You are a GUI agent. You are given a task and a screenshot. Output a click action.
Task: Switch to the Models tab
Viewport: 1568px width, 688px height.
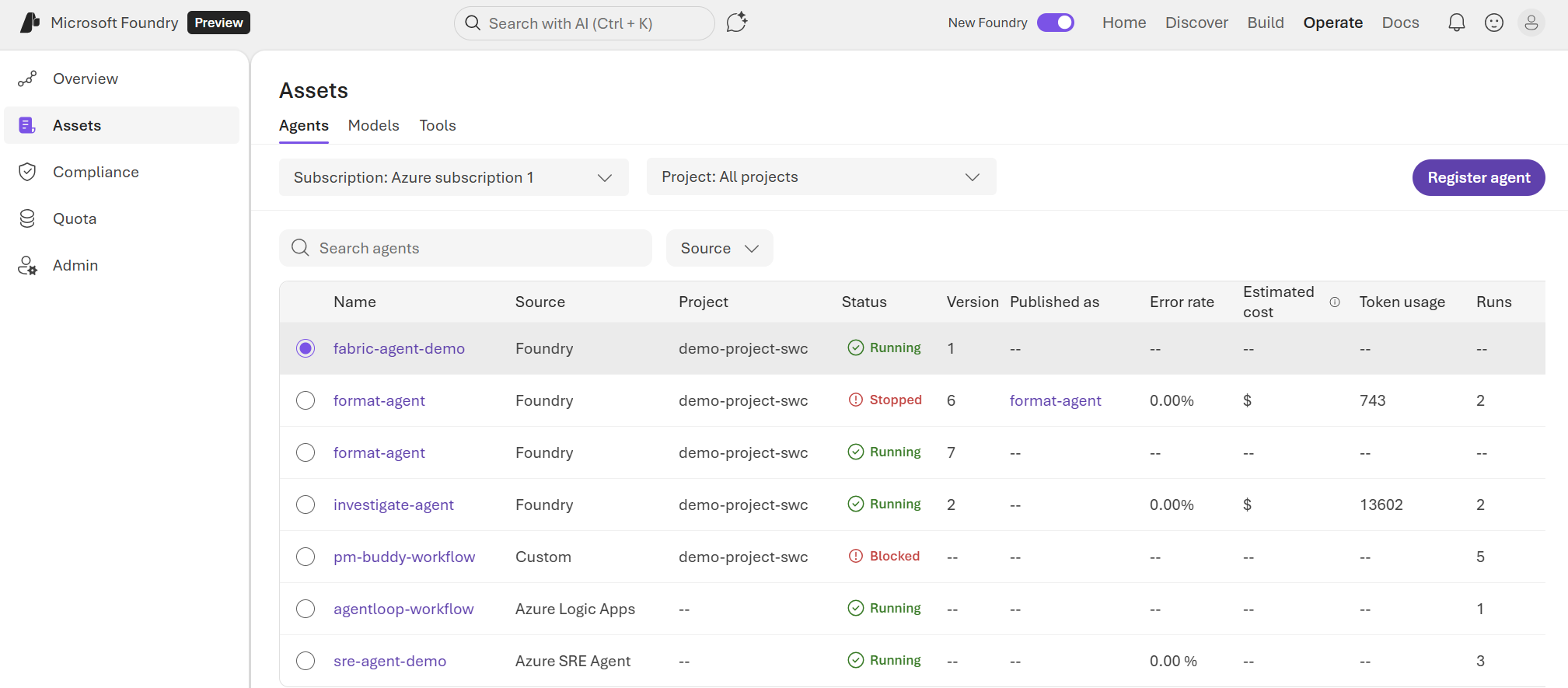(374, 126)
